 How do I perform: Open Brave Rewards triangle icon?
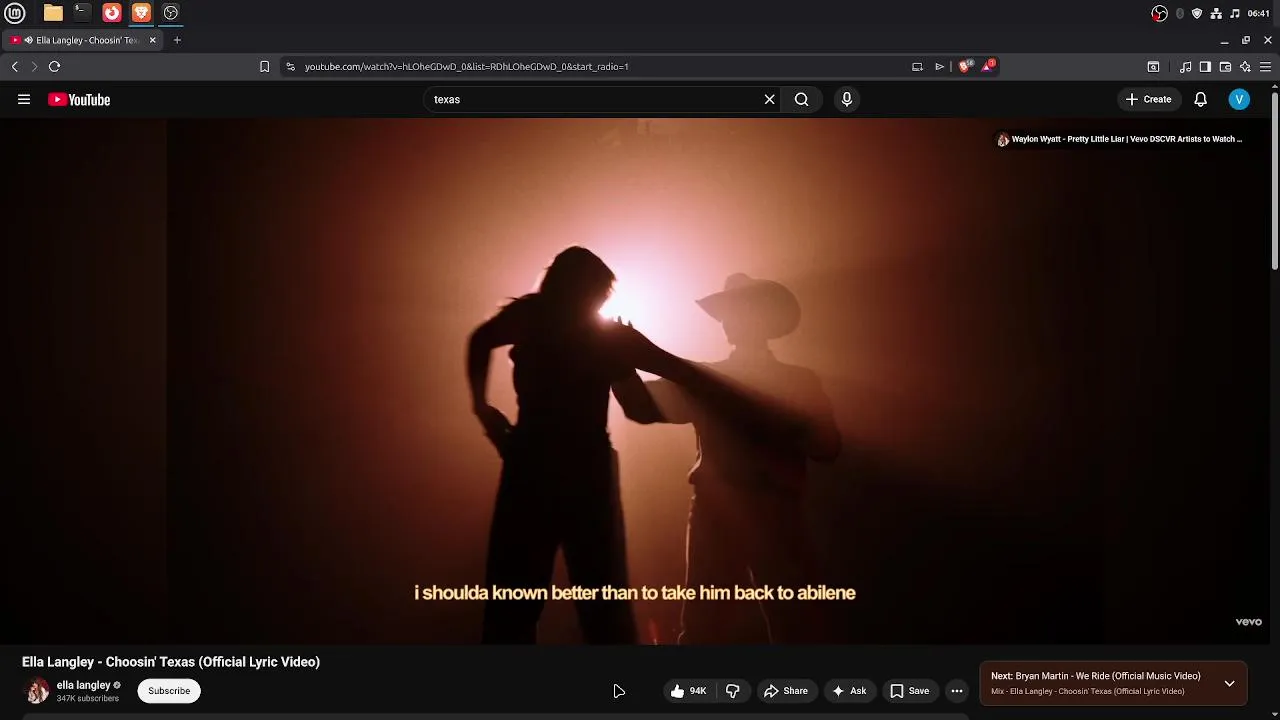[x=988, y=66]
